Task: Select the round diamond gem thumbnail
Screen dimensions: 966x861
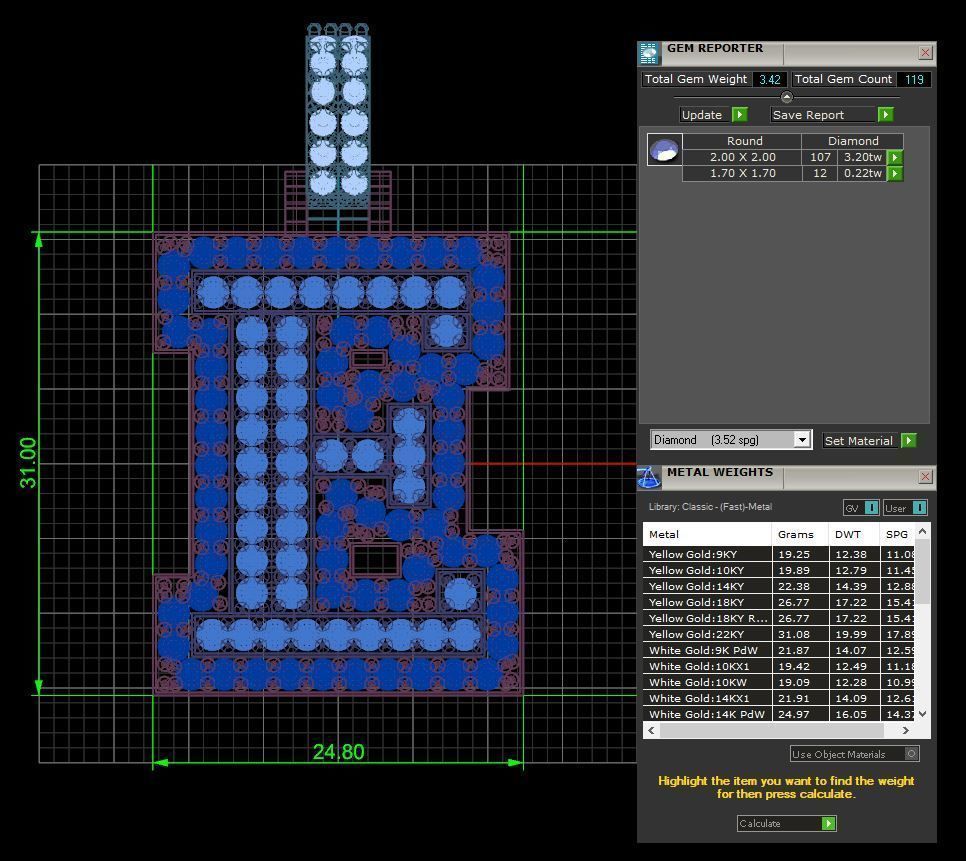Action: pyautogui.click(x=664, y=149)
